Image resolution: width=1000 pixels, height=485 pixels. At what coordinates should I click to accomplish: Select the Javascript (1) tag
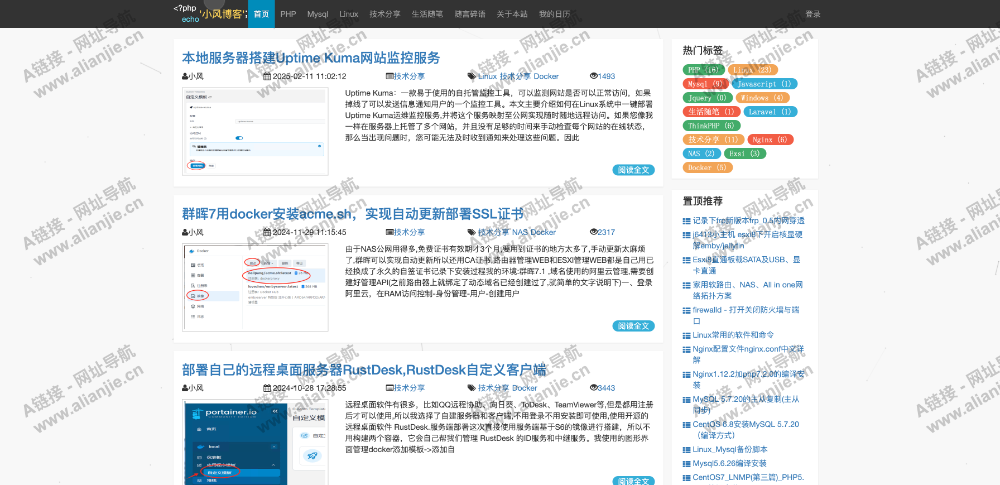764,84
